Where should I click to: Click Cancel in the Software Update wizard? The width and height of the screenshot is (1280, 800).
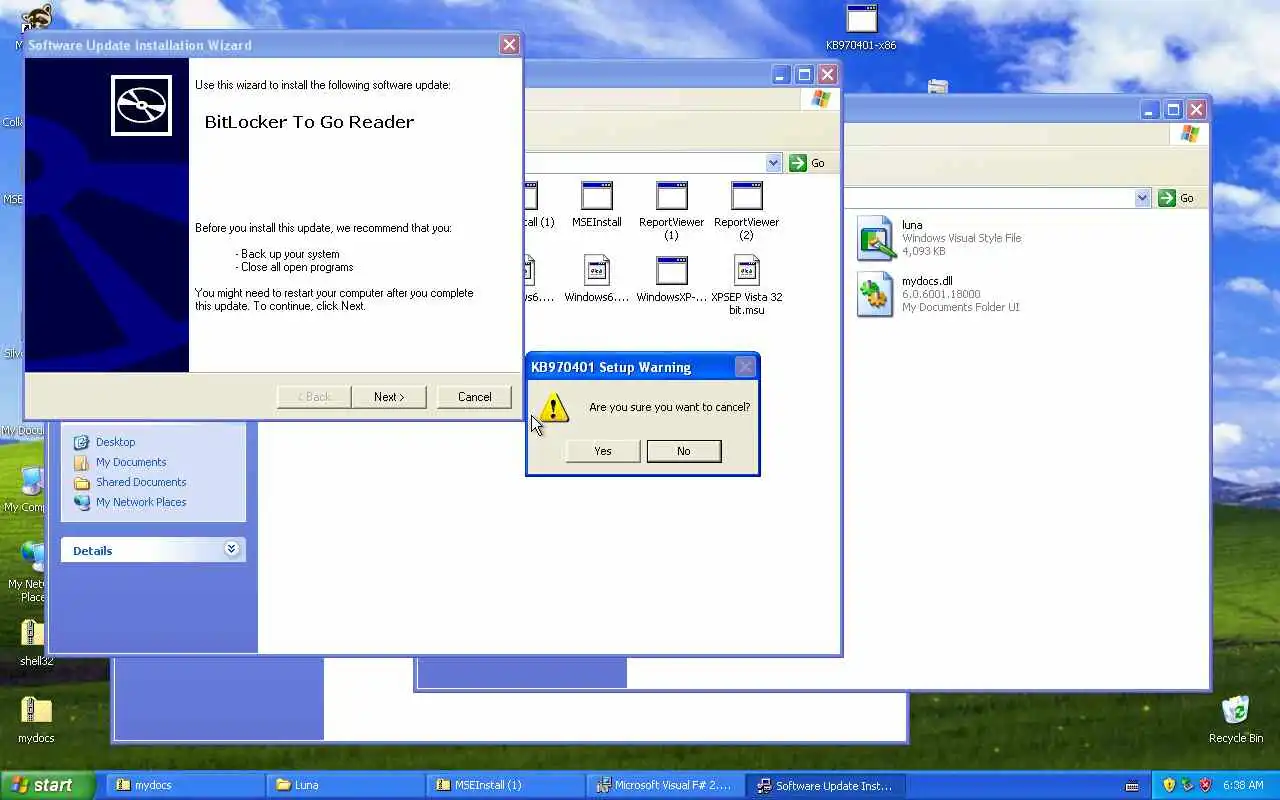tap(474, 397)
